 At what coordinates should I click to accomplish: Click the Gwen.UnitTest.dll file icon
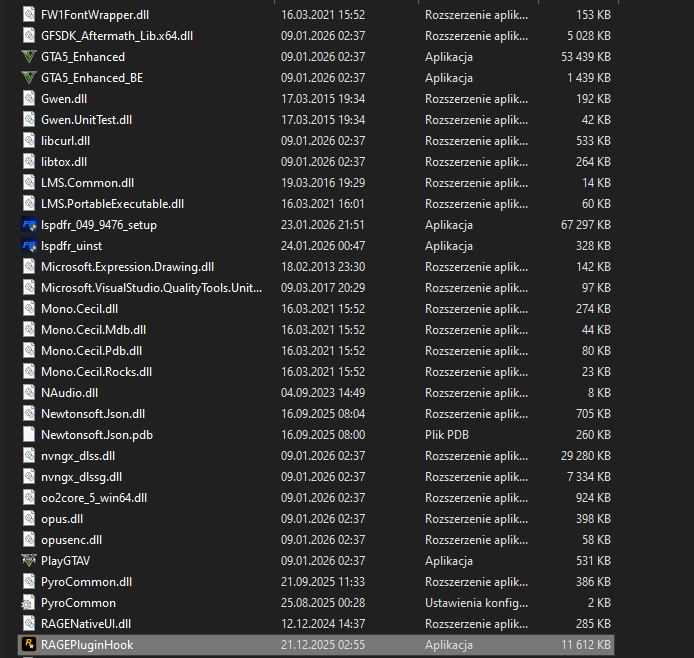click(29, 119)
